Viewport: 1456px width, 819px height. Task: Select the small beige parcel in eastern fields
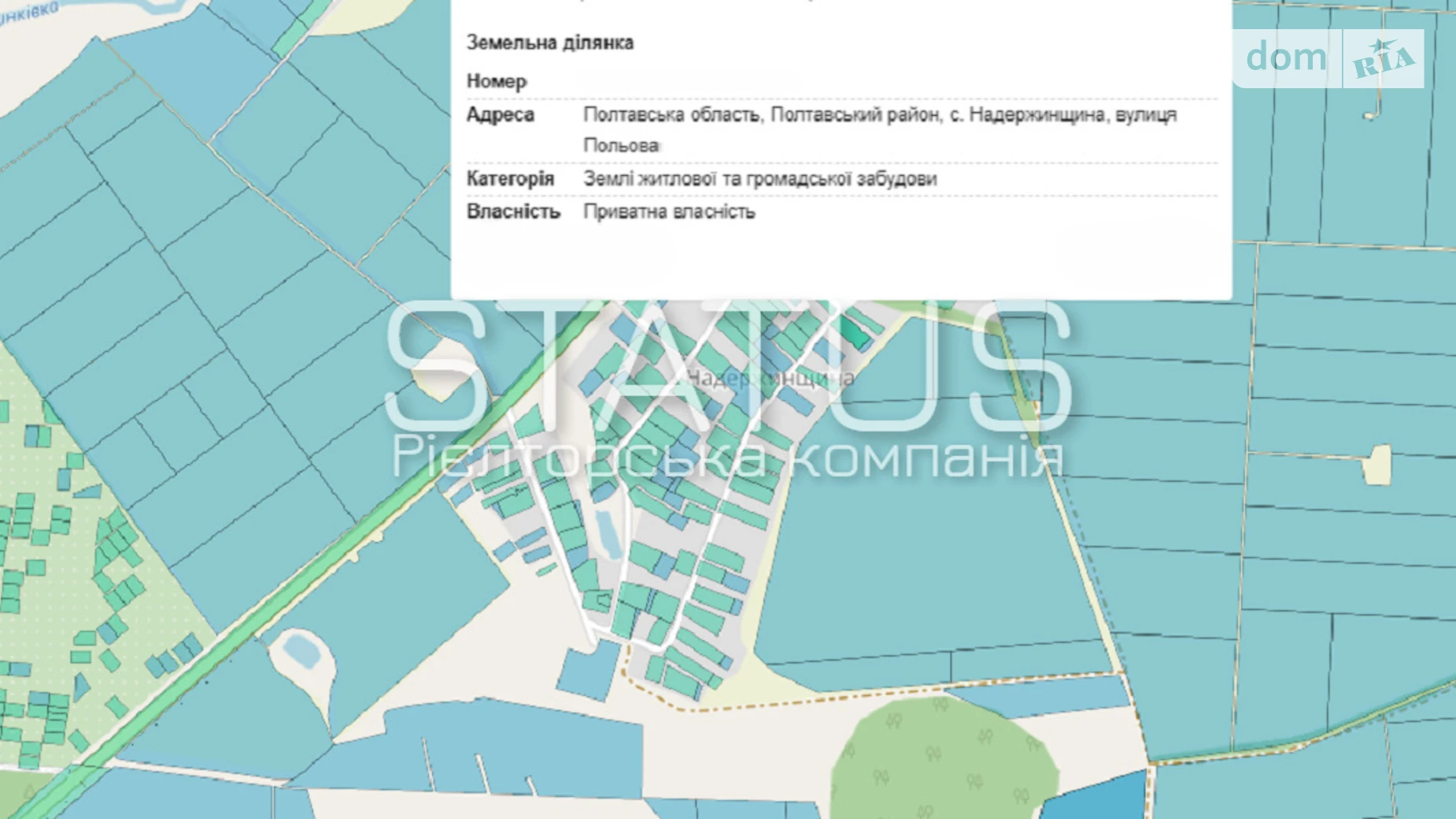tap(1377, 465)
